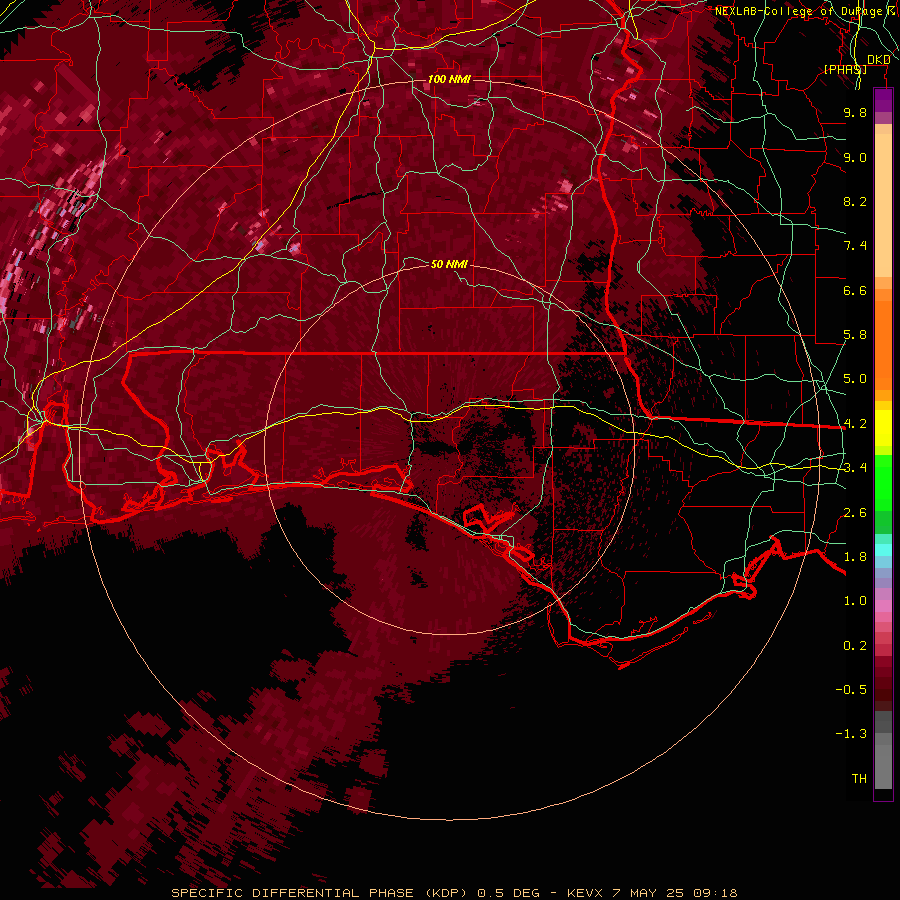The width and height of the screenshot is (900, 900).
Task: Click the DKD label above the scale
Action: coord(878,60)
